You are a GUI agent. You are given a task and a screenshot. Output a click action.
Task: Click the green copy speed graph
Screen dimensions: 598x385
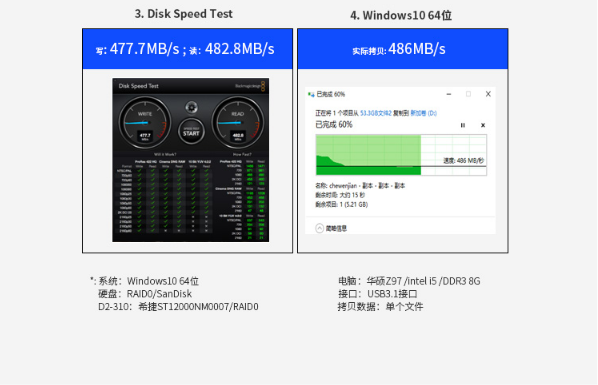[x=401, y=155]
